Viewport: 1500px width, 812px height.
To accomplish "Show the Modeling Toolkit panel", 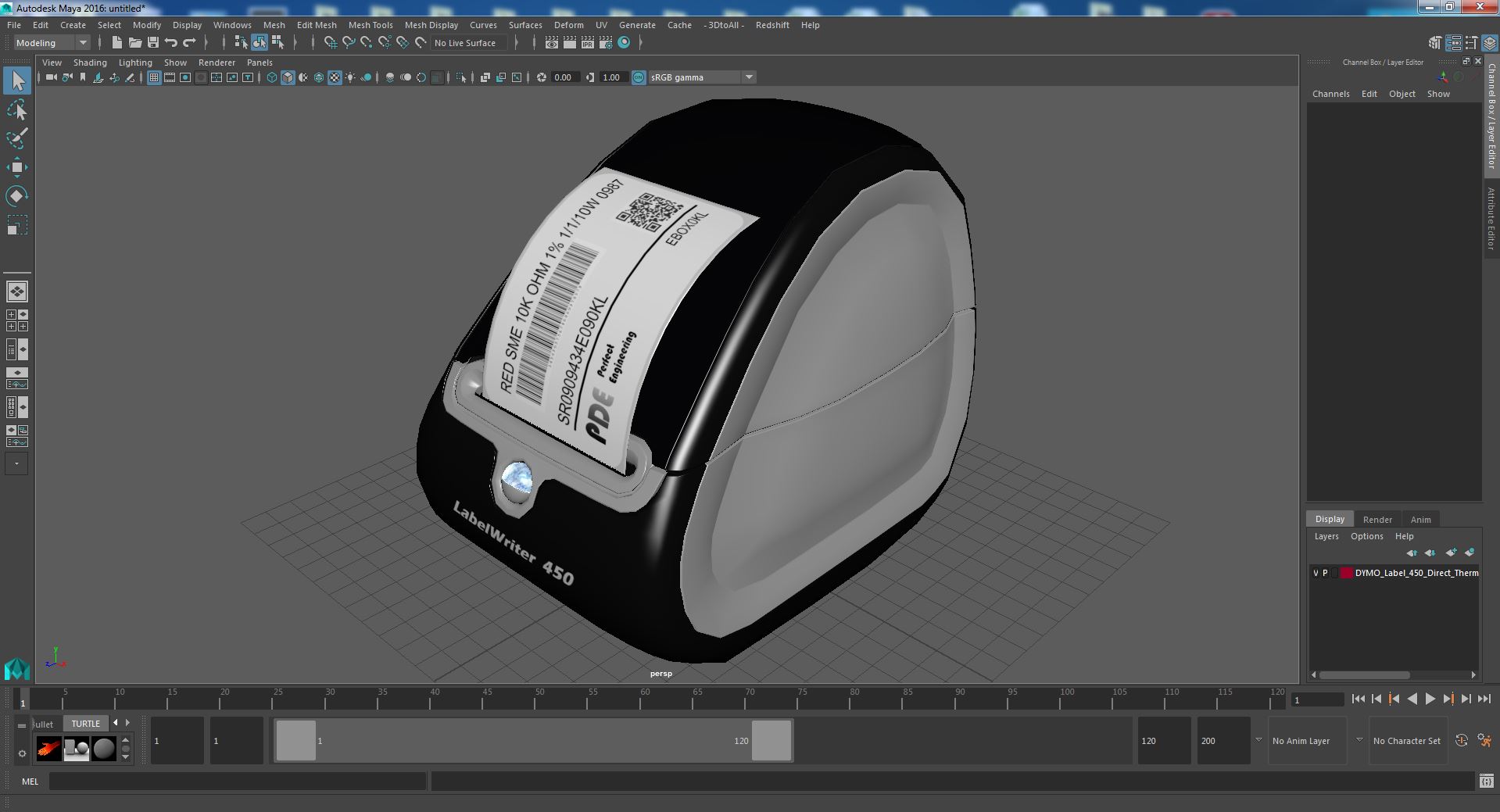I will click(1435, 43).
